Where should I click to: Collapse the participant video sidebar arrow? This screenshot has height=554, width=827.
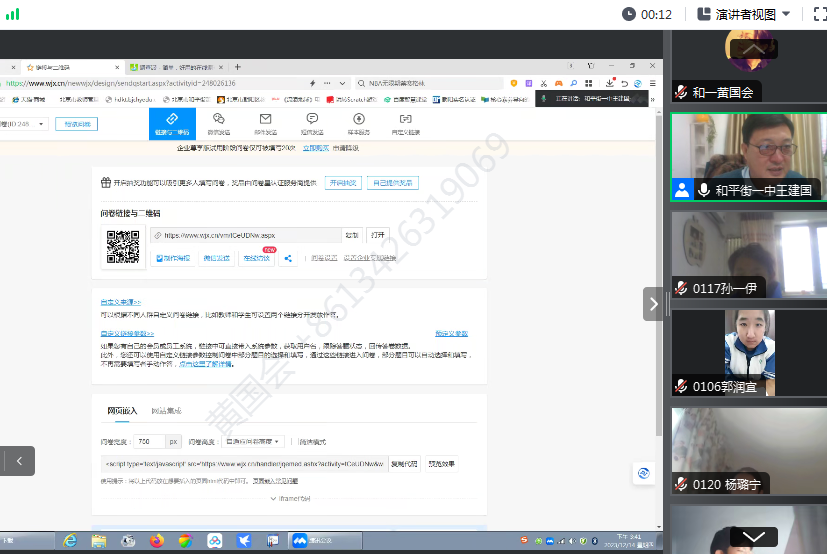pyautogui.click(x=654, y=303)
